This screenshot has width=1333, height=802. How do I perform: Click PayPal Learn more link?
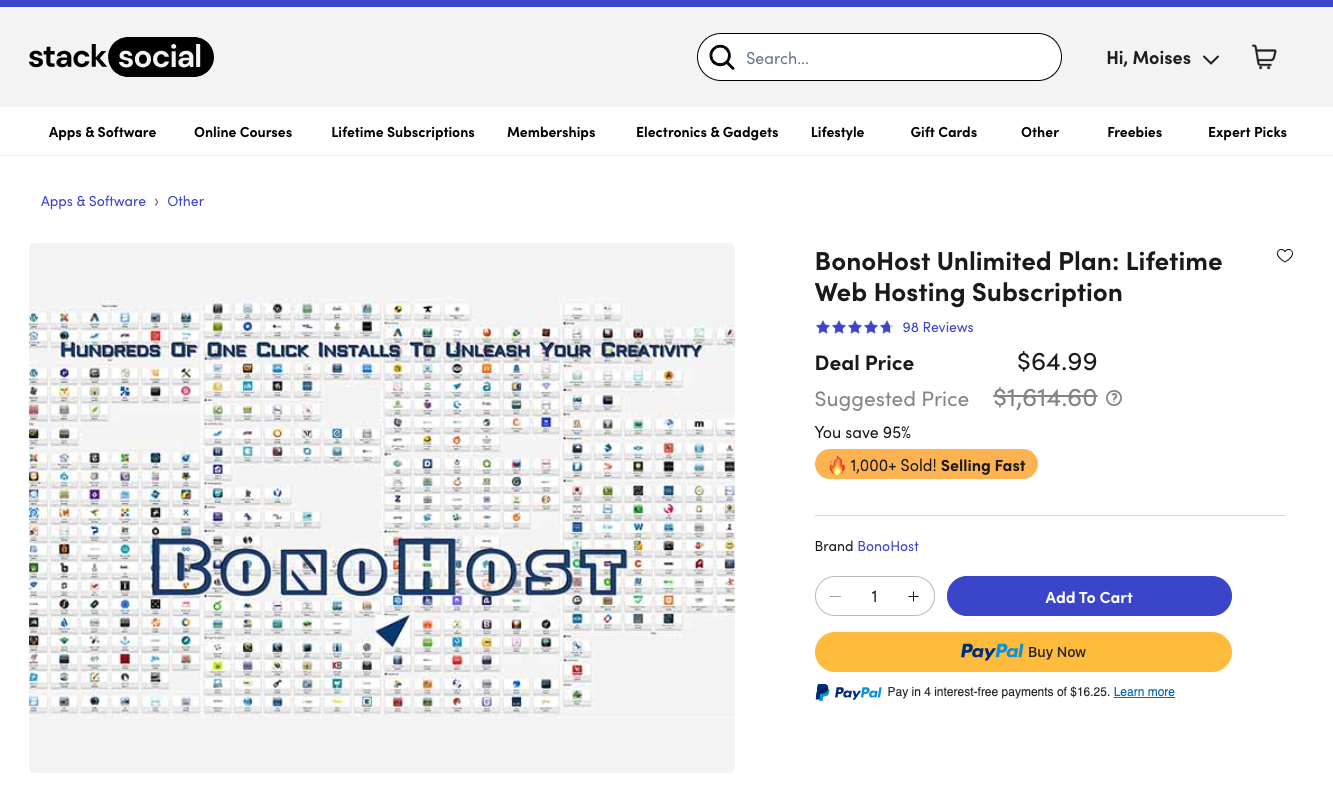(x=1144, y=692)
